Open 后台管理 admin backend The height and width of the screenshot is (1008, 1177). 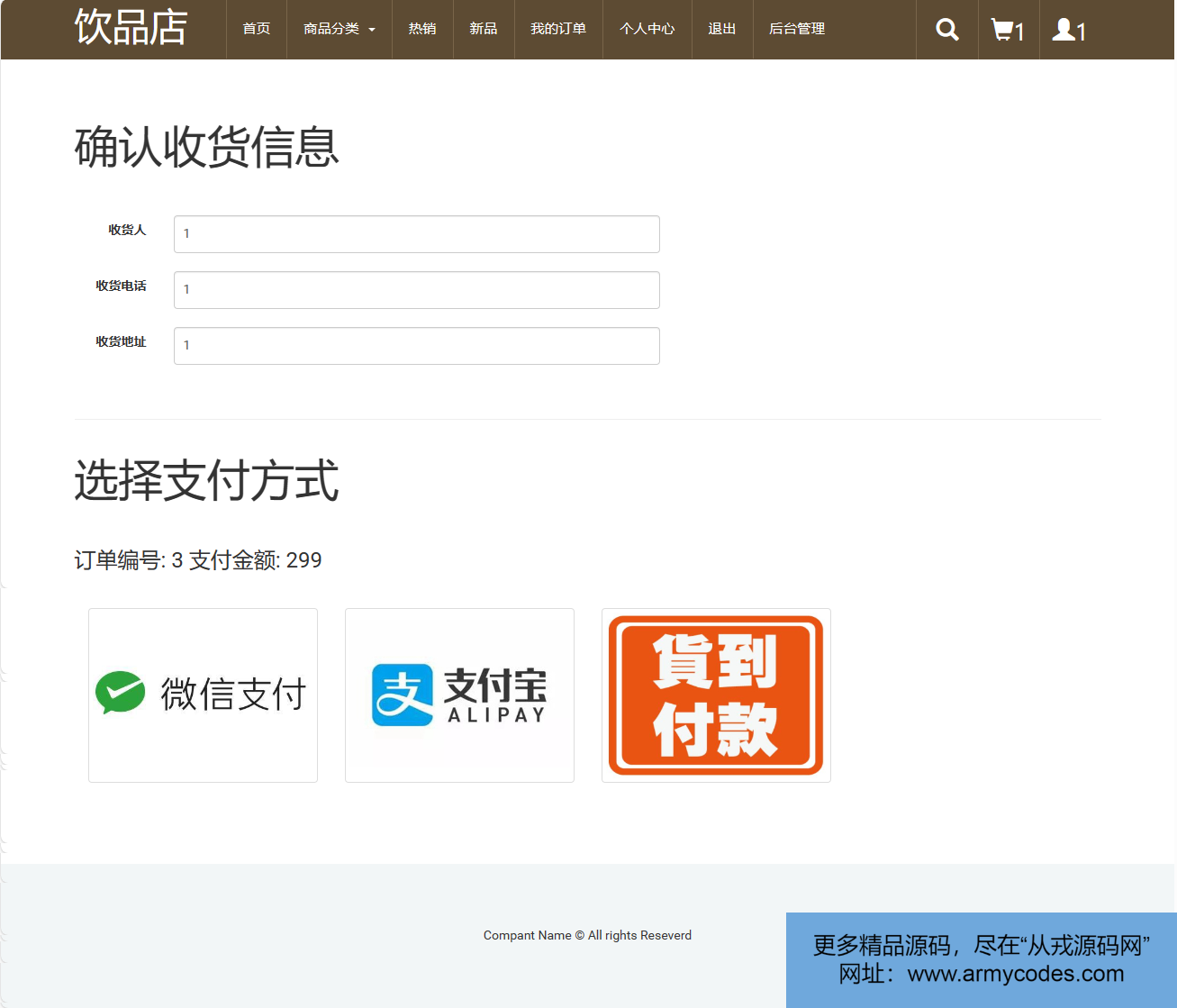(796, 29)
